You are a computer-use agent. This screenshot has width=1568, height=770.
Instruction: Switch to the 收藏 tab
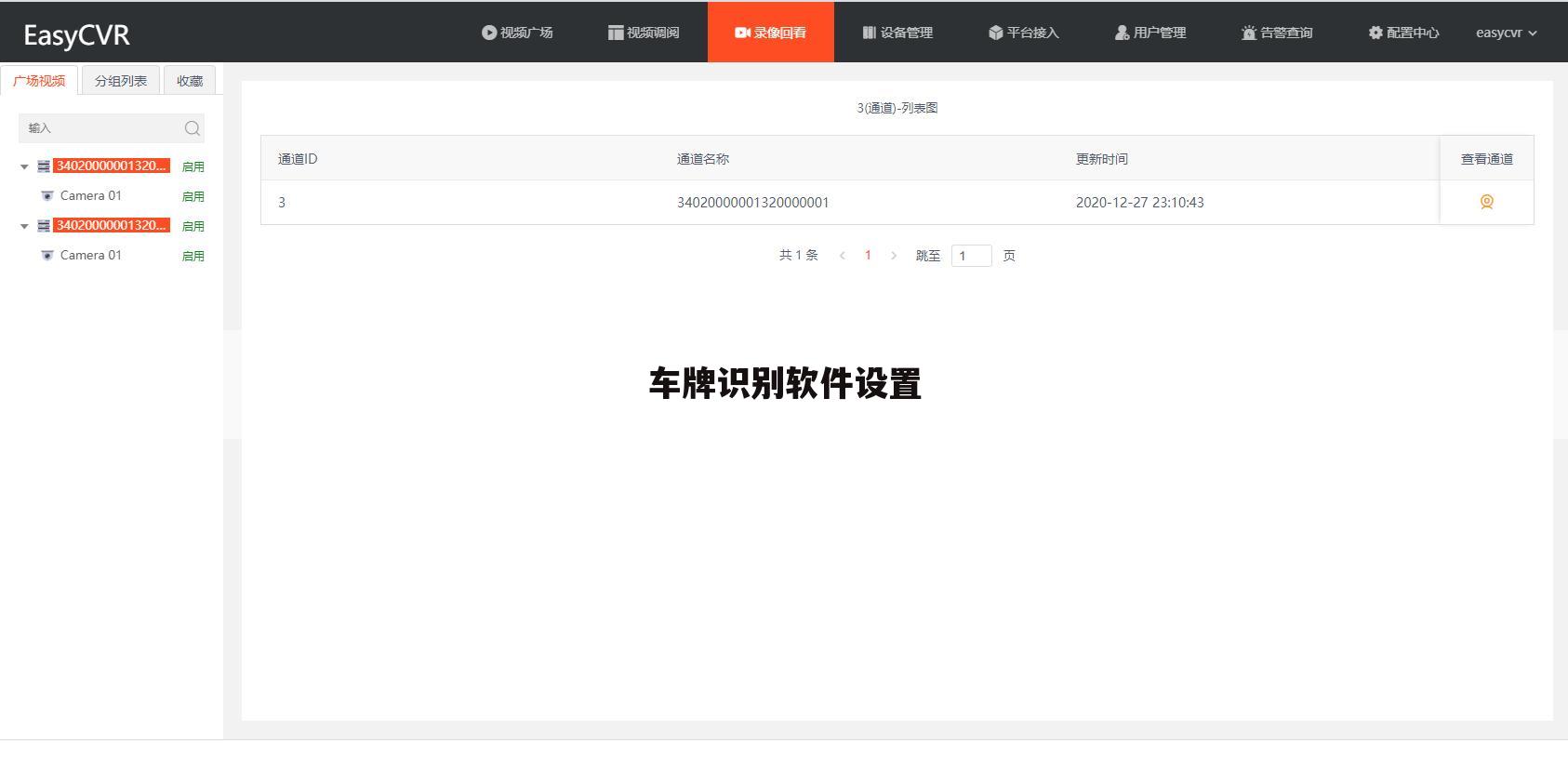pos(190,81)
